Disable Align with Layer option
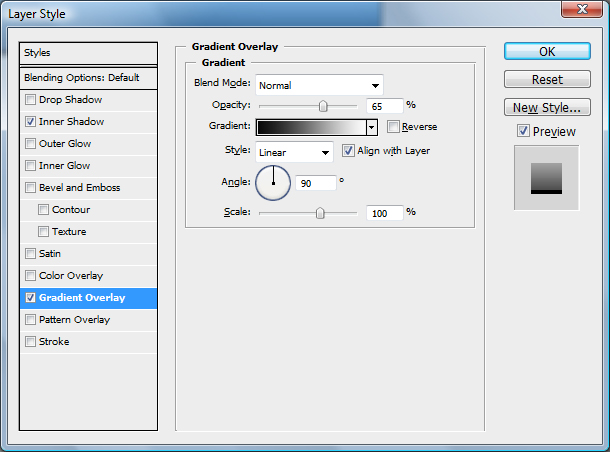 click(x=348, y=151)
